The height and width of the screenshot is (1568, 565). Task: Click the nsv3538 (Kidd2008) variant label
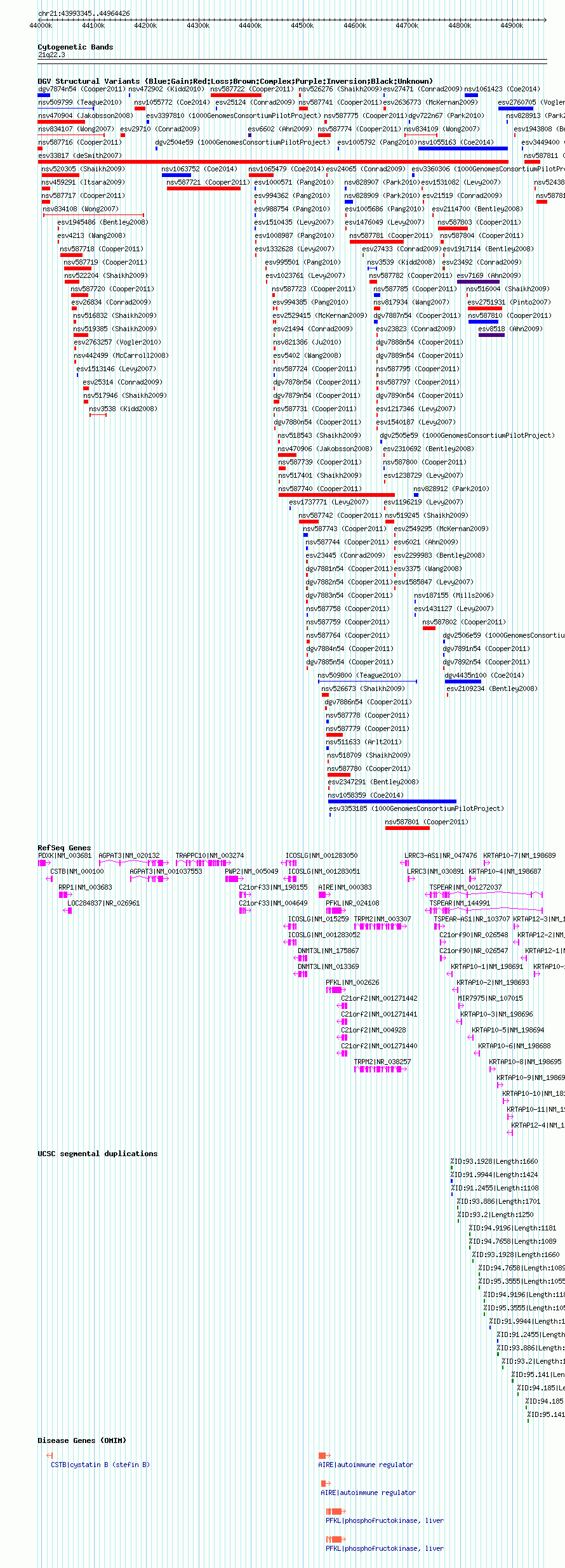(123, 409)
